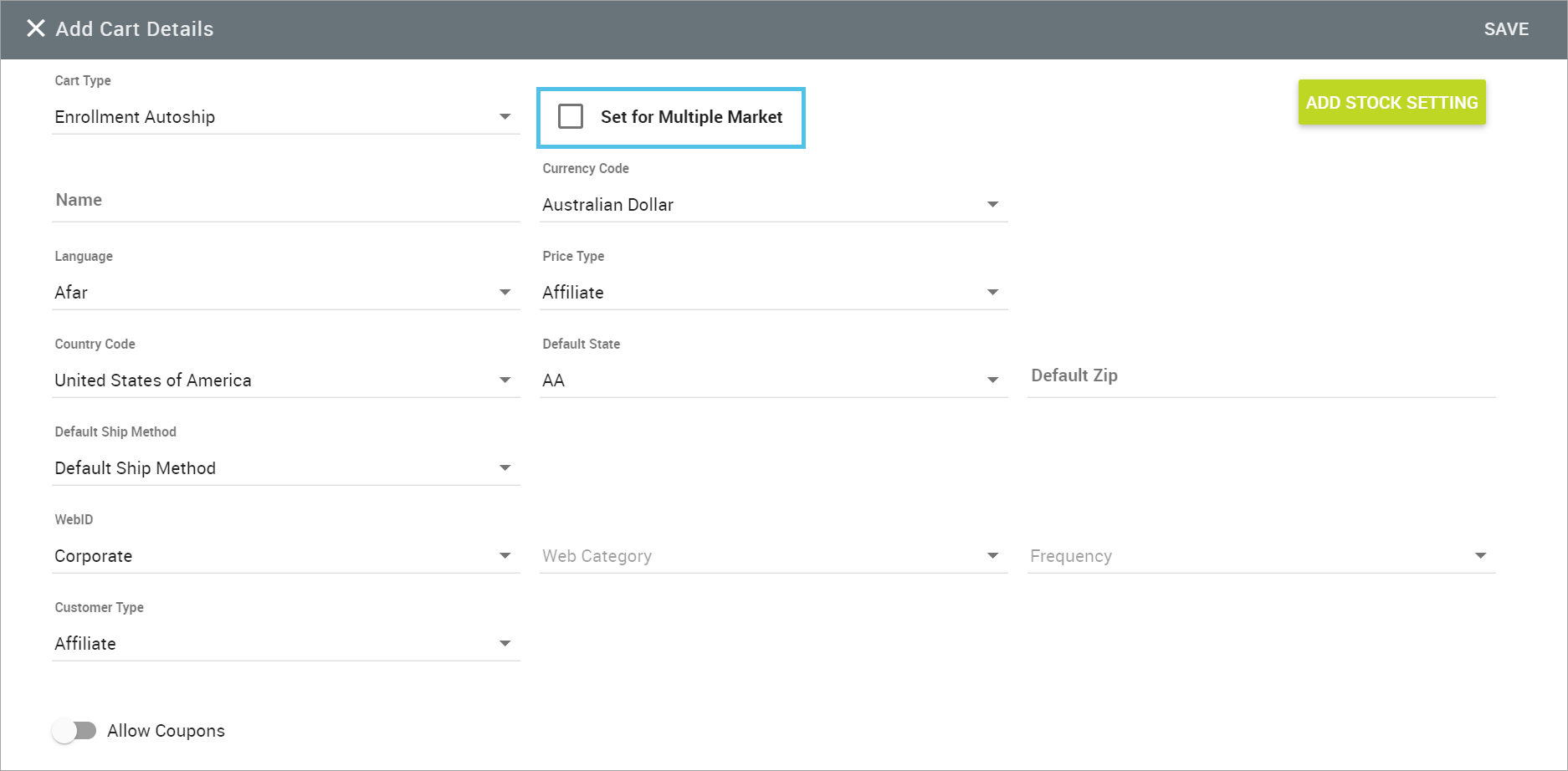Click the Set for Multiple Market label

691,117
